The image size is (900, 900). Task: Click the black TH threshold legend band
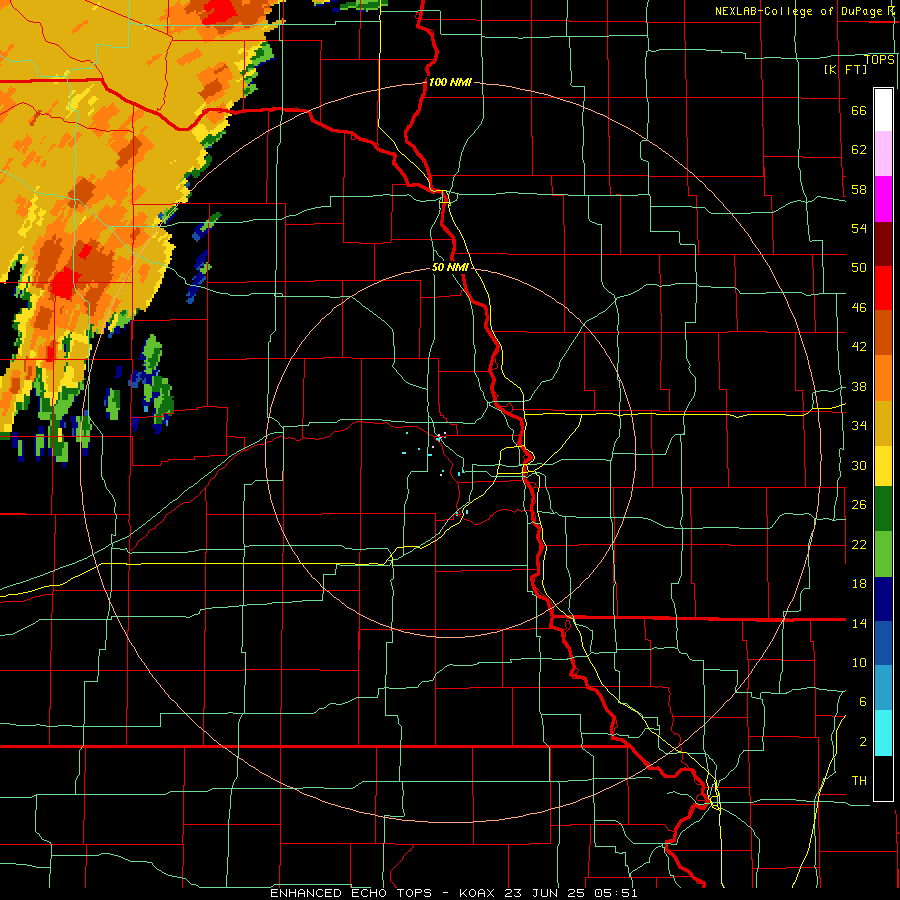click(883, 778)
